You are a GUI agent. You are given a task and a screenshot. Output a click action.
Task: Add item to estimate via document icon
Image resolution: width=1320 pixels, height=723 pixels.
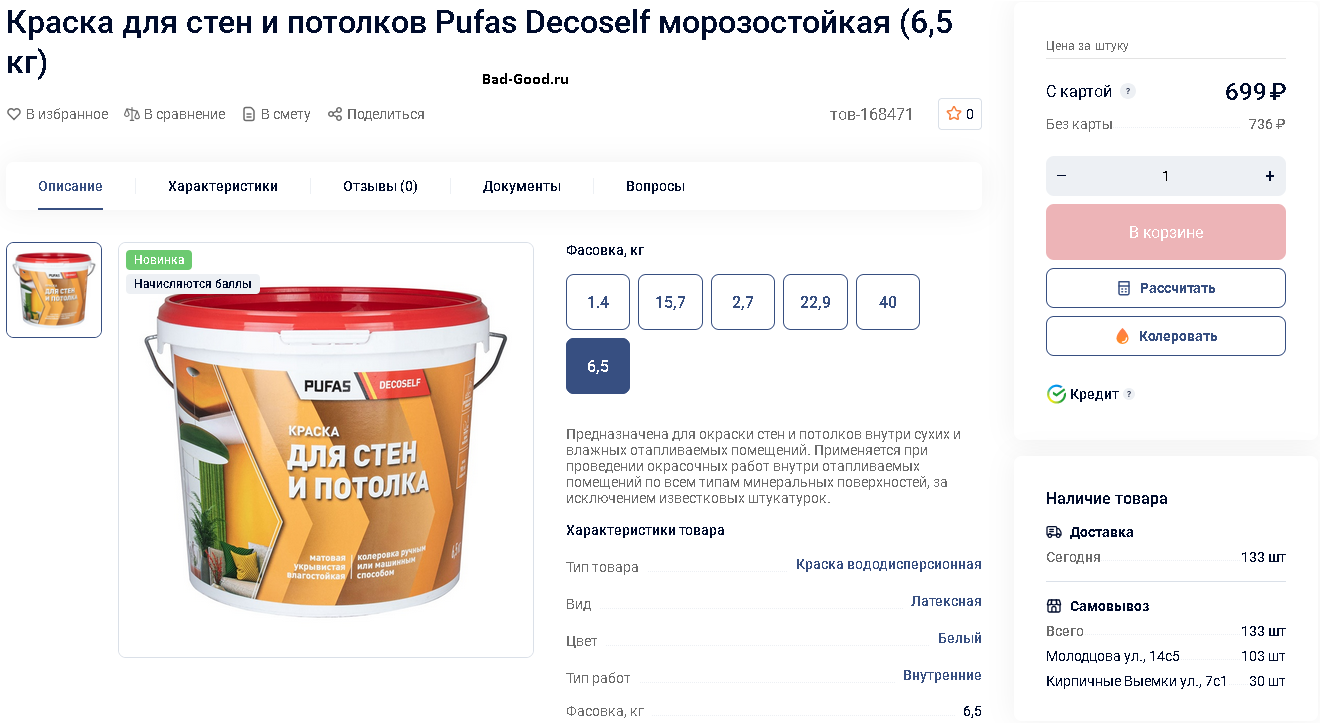[249, 115]
